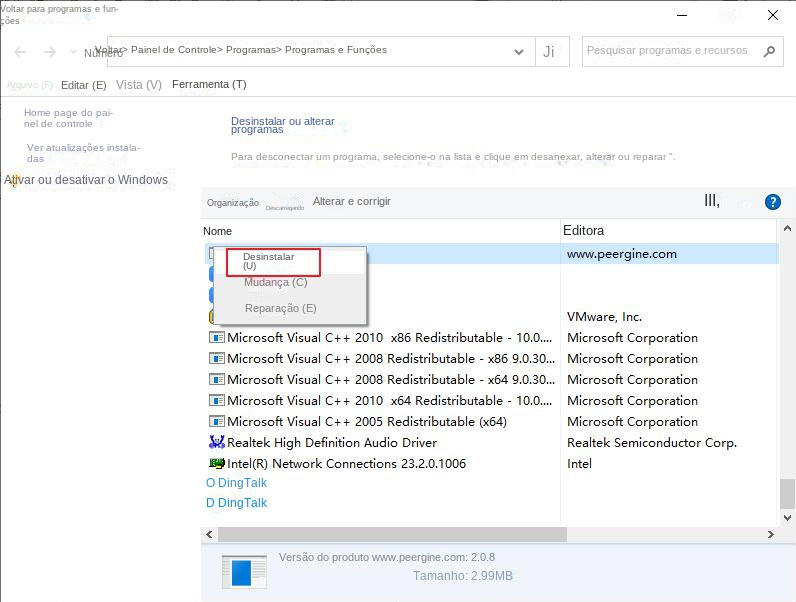Click Realtek Semiconductor Corp. publisher cell
The height and width of the screenshot is (602, 796).
tap(651, 443)
